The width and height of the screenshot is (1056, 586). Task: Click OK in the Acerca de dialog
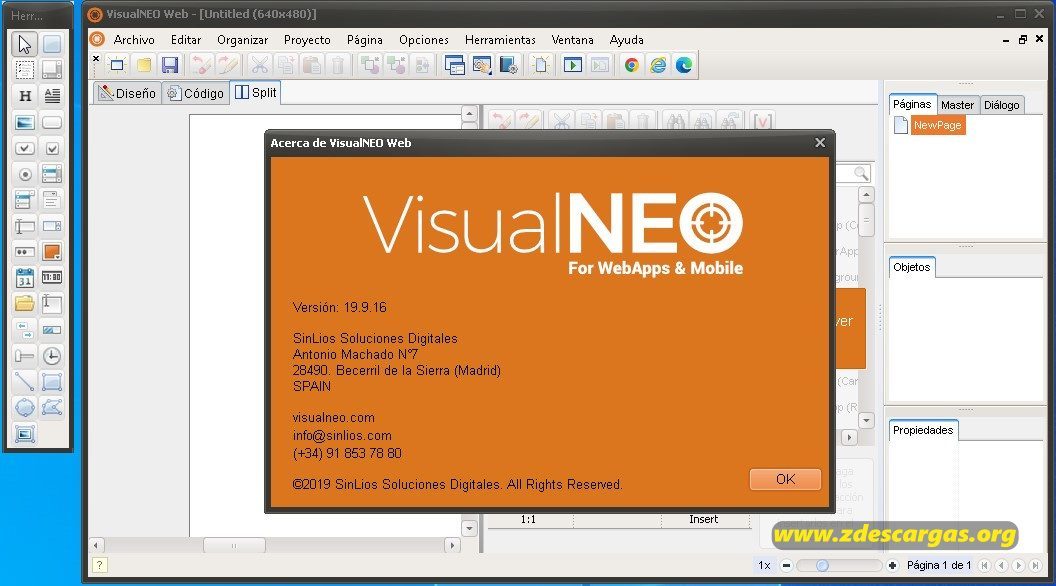[x=785, y=479]
